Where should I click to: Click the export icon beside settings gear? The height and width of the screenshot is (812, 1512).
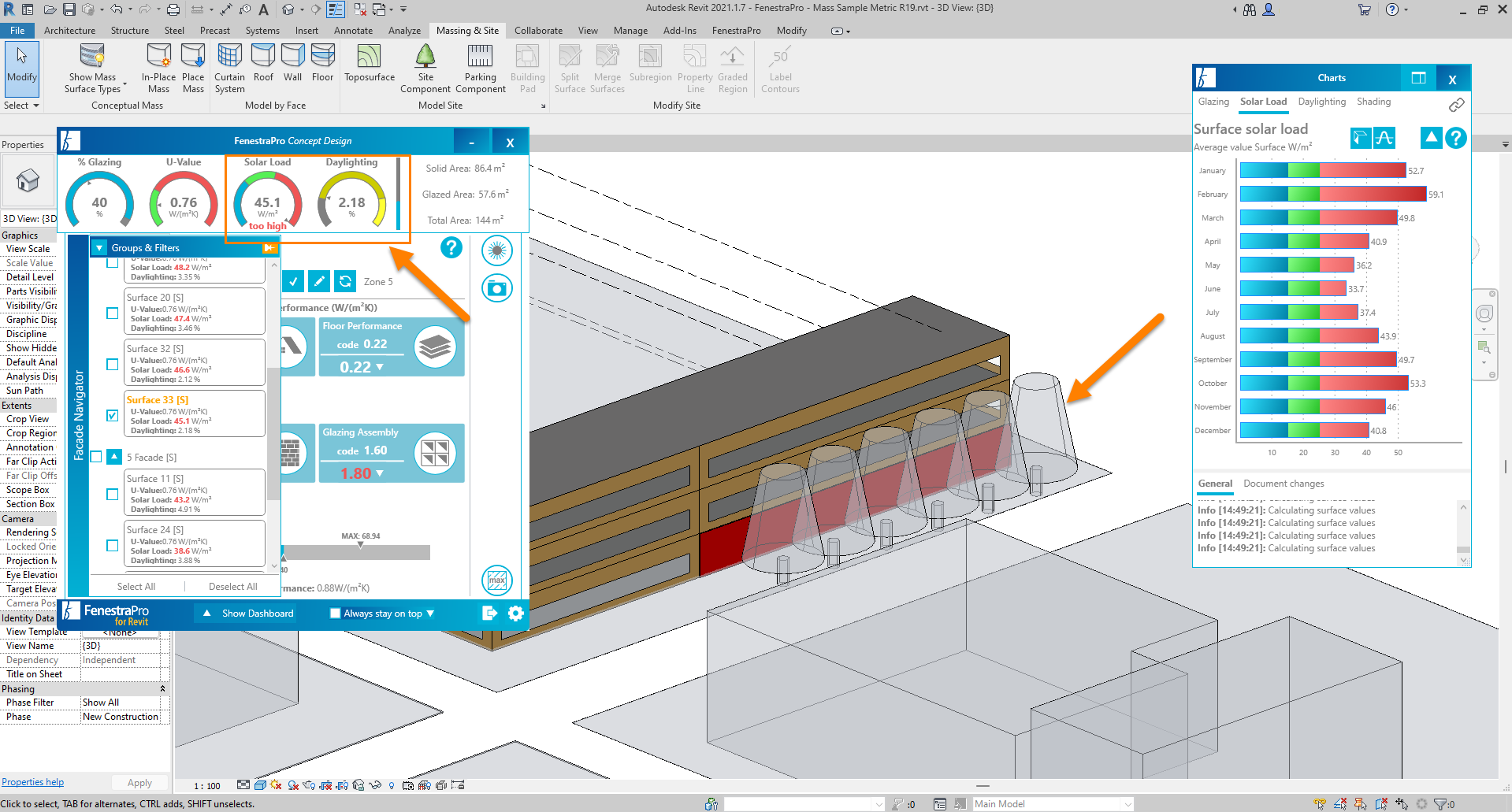489,614
